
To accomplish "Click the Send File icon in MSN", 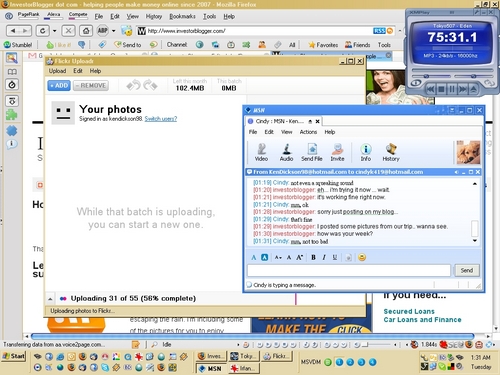I will (312, 152).
